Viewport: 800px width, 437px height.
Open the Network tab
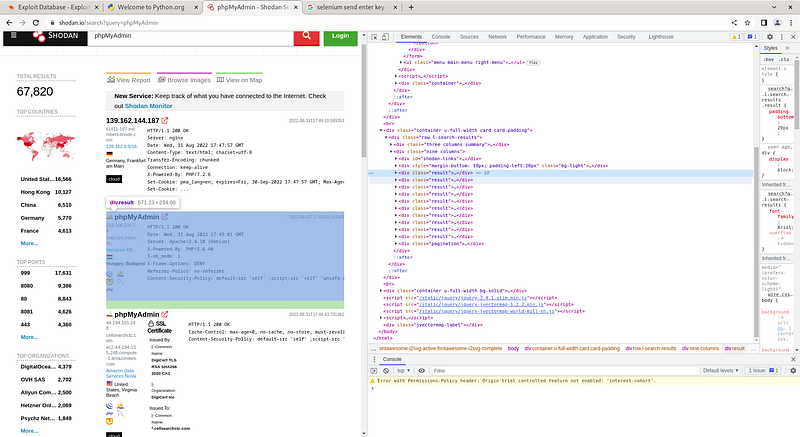point(497,37)
